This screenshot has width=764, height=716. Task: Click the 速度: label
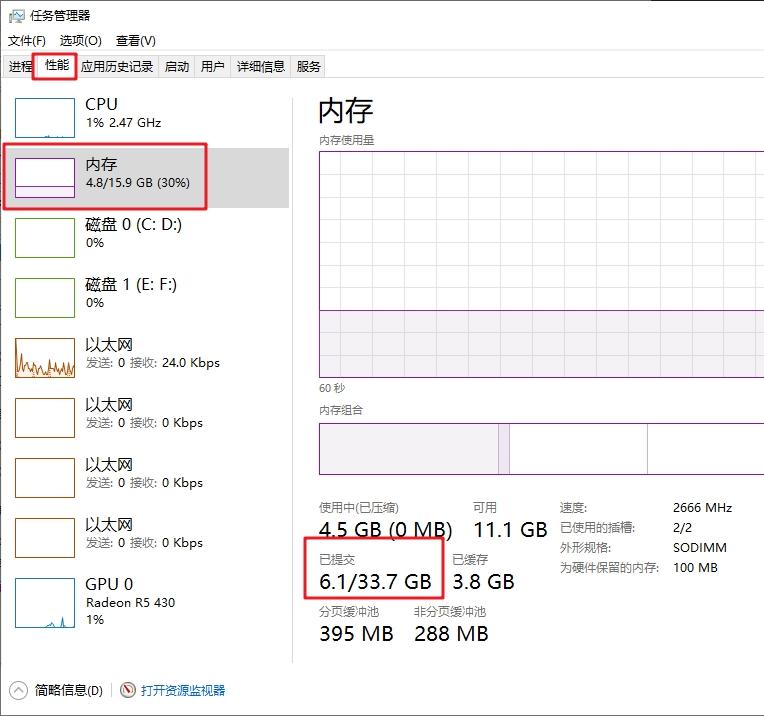pos(573,507)
